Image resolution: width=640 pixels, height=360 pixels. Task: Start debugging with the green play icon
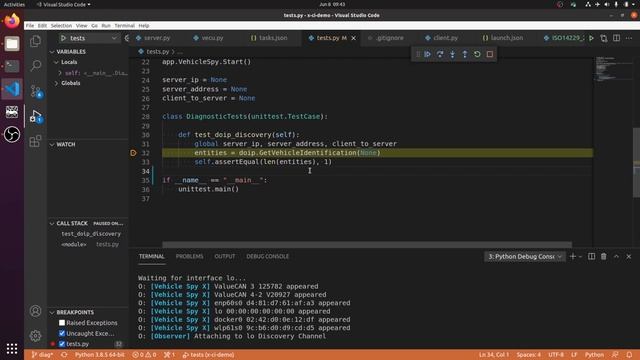click(63, 38)
